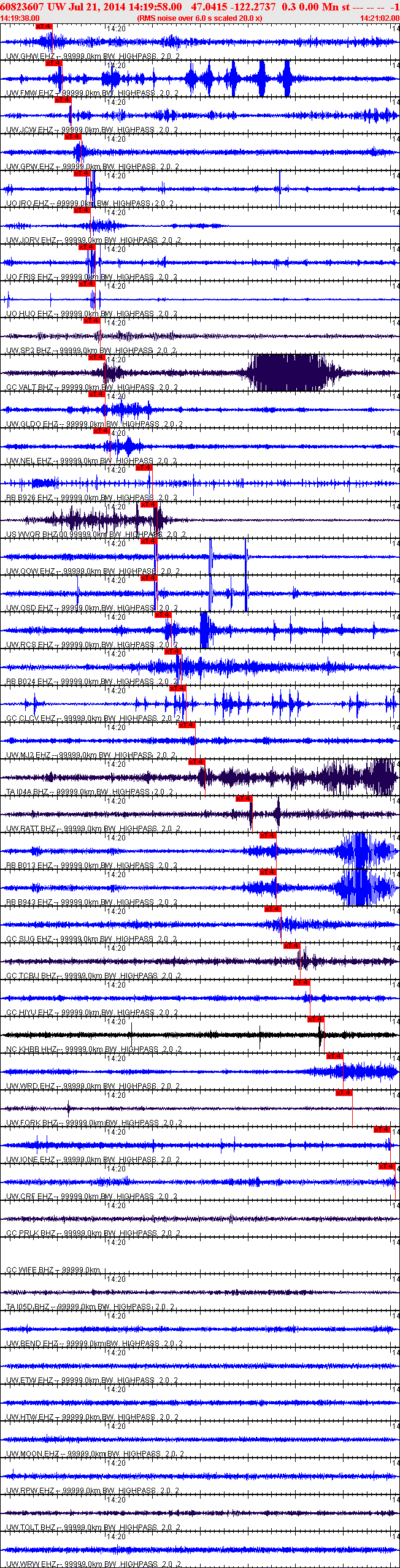Click the red pick marker on GHW trace
Viewport: 400px width, 1568px height.
point(44,26)
